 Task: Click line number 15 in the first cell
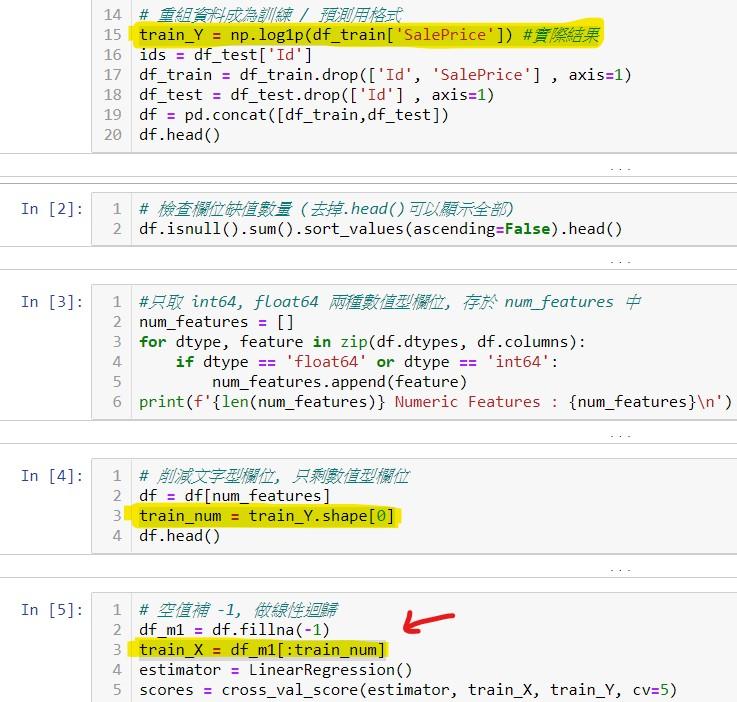[112, 35]
